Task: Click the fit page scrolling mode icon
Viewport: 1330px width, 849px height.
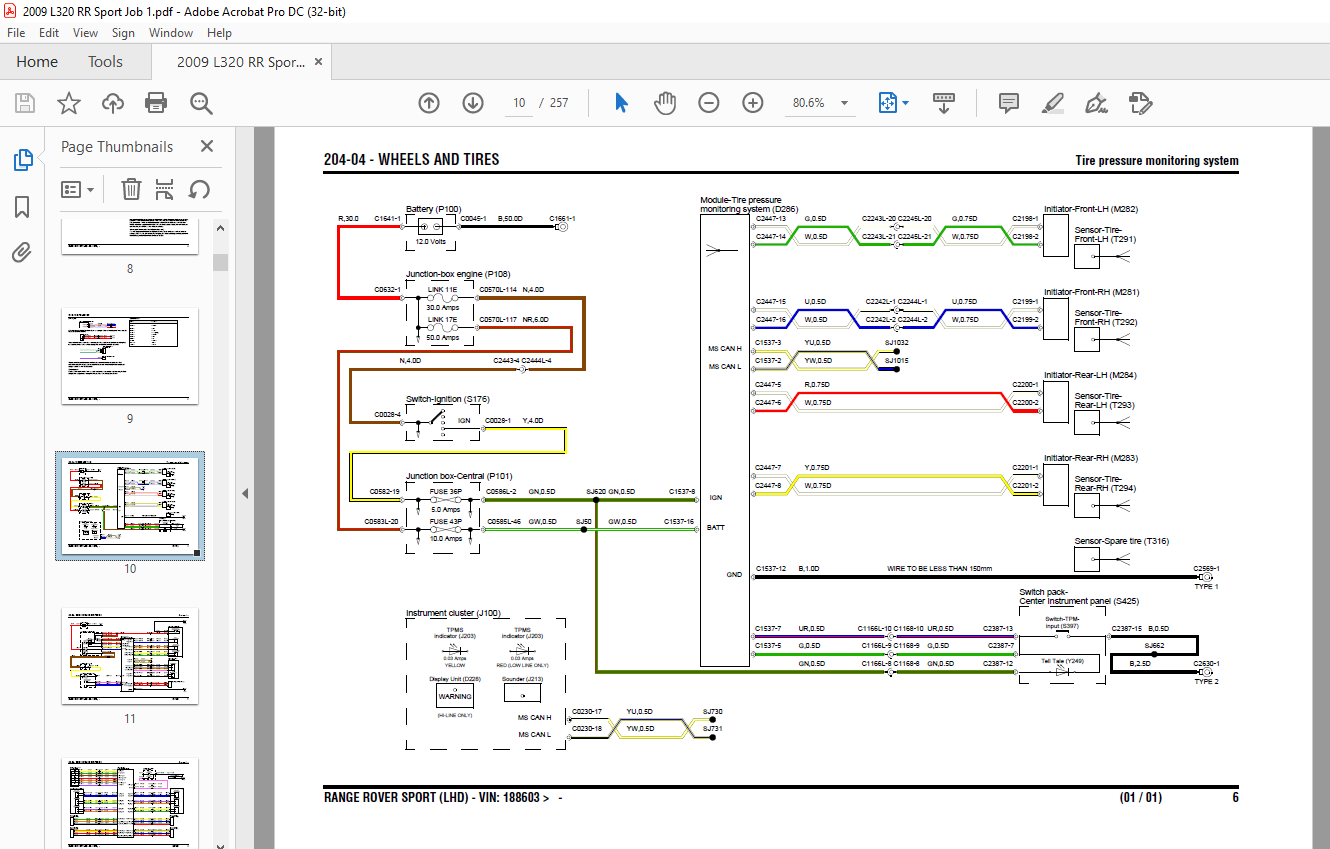Action: pos(887,103)
